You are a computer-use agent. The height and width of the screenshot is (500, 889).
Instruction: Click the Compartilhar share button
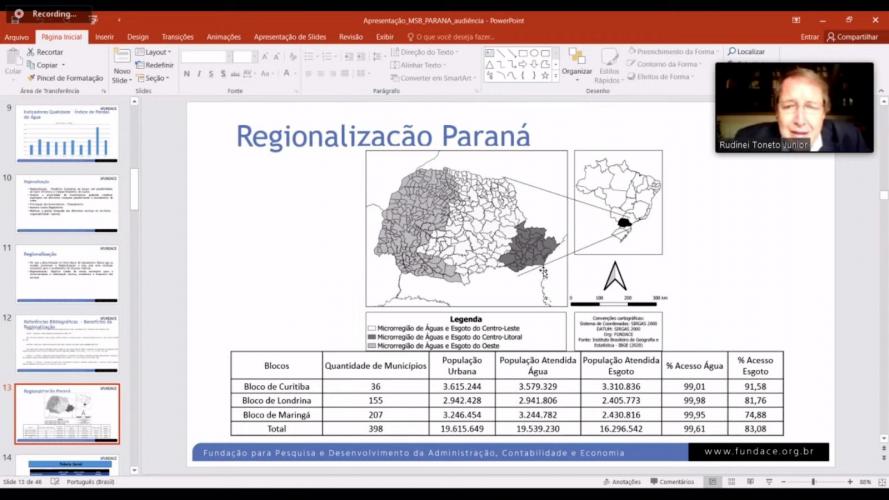tap(852, 37)
